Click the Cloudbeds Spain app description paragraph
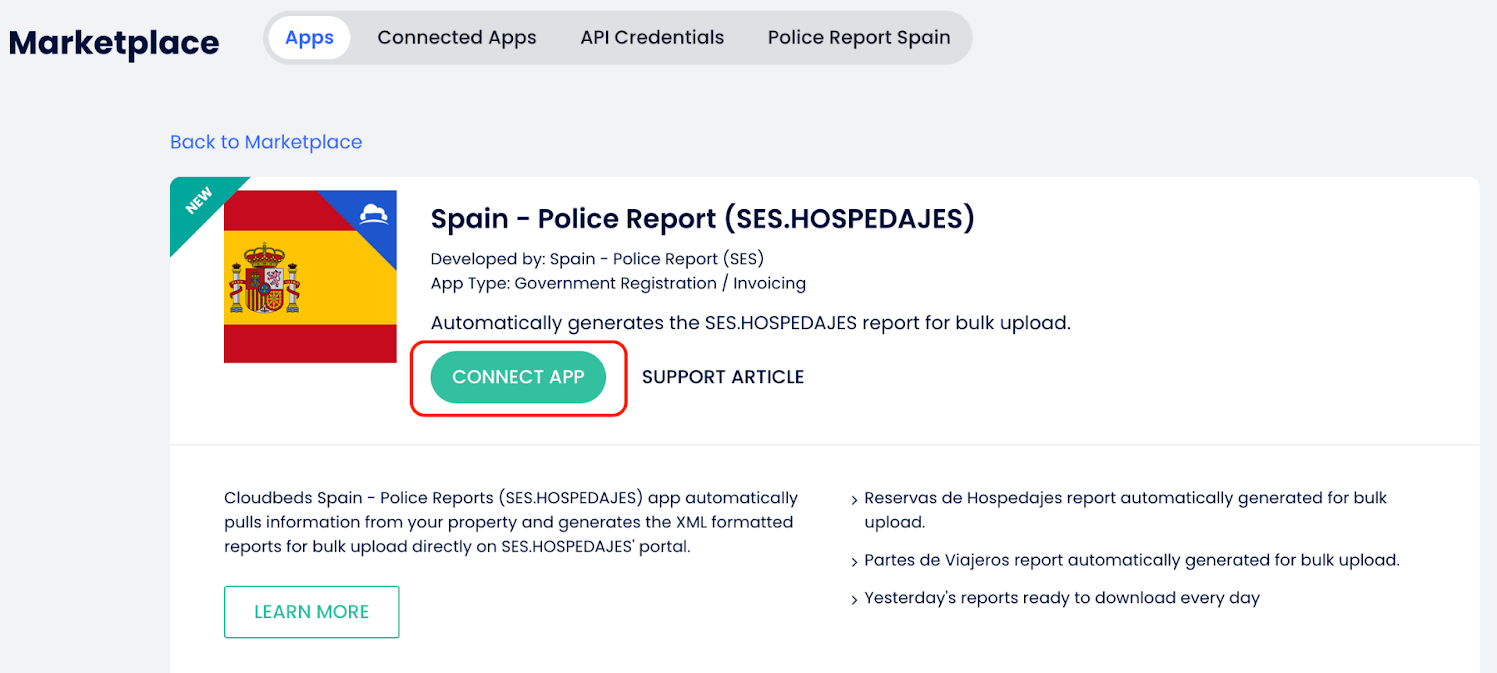 (511, 522)
